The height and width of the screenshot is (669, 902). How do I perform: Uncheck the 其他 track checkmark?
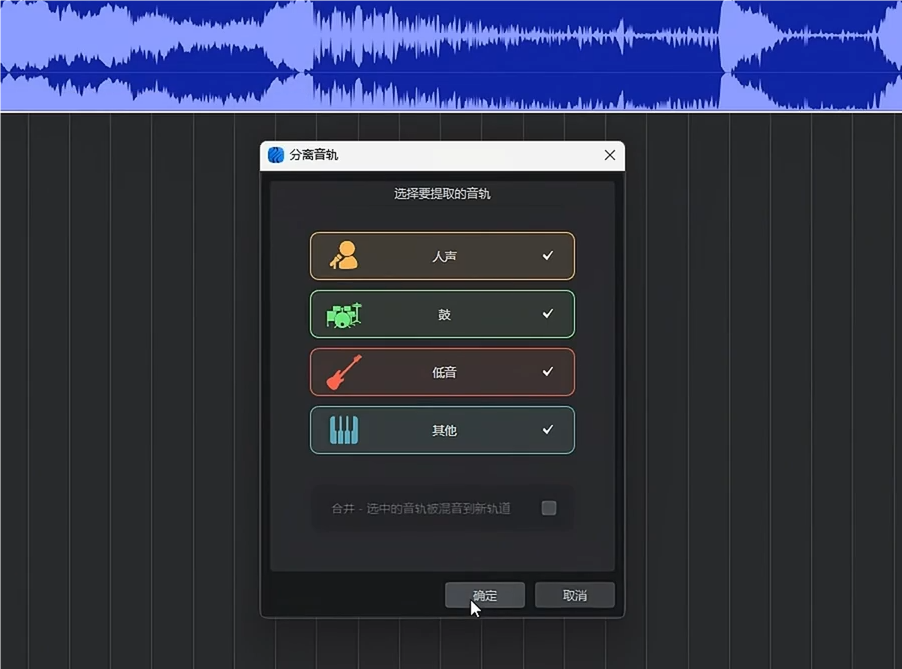click(x=547, y=430)
